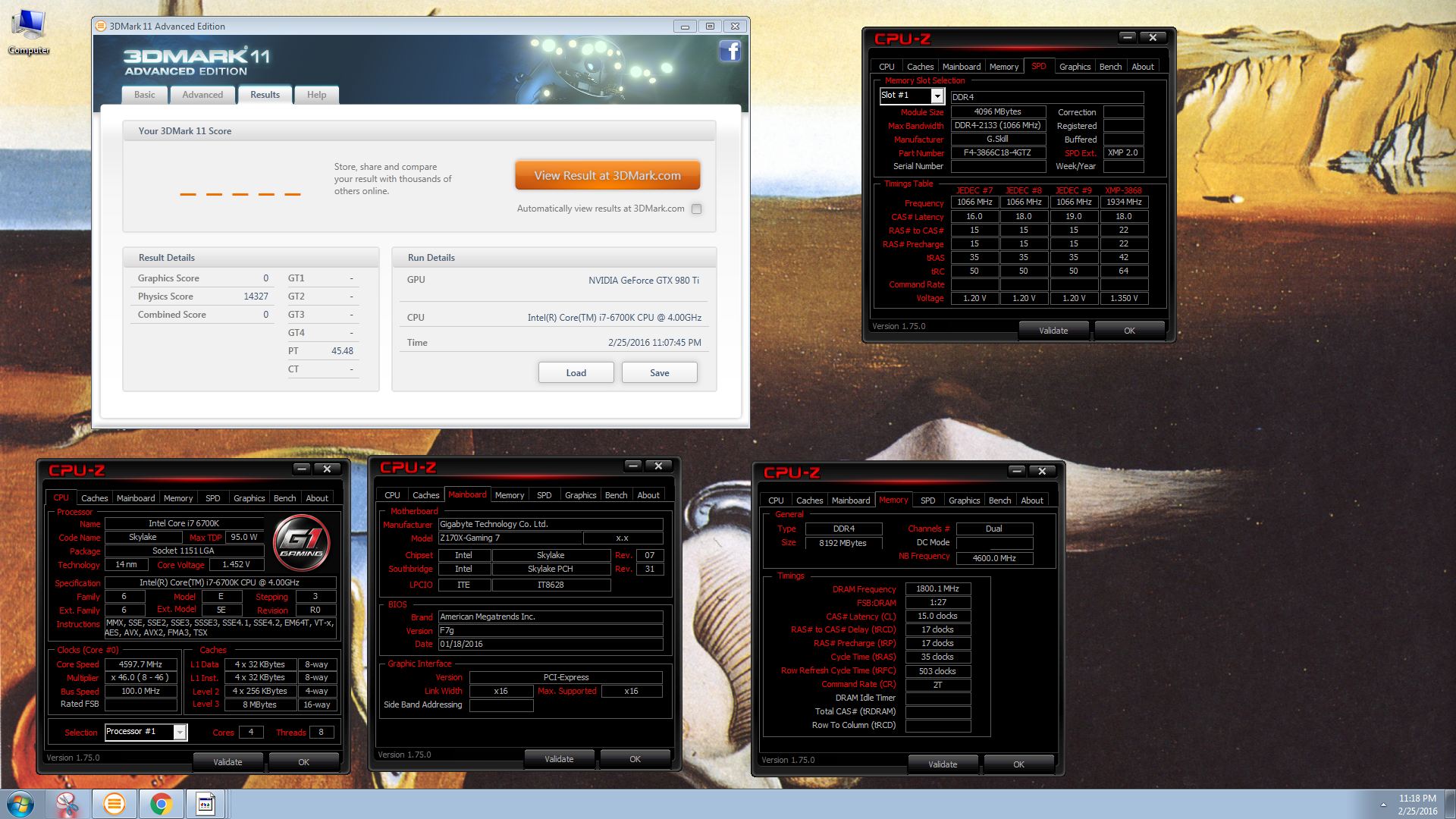Click 3DMark title bar app icon

[101, 26]
